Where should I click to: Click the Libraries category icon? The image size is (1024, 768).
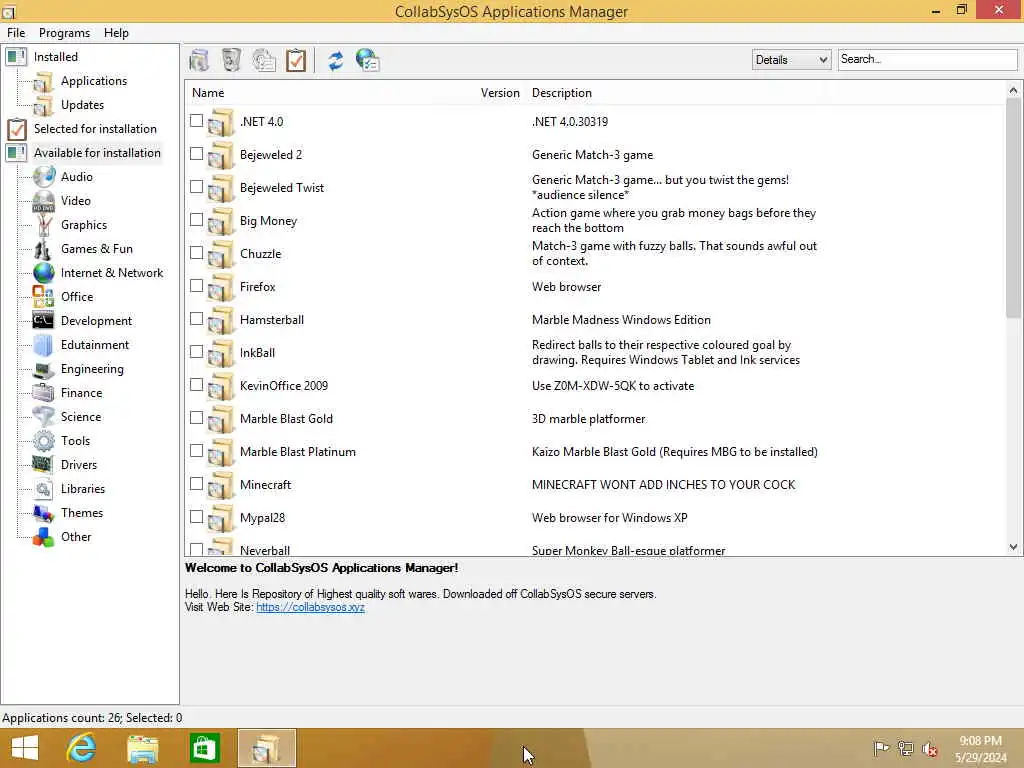(x=44, y=488)
